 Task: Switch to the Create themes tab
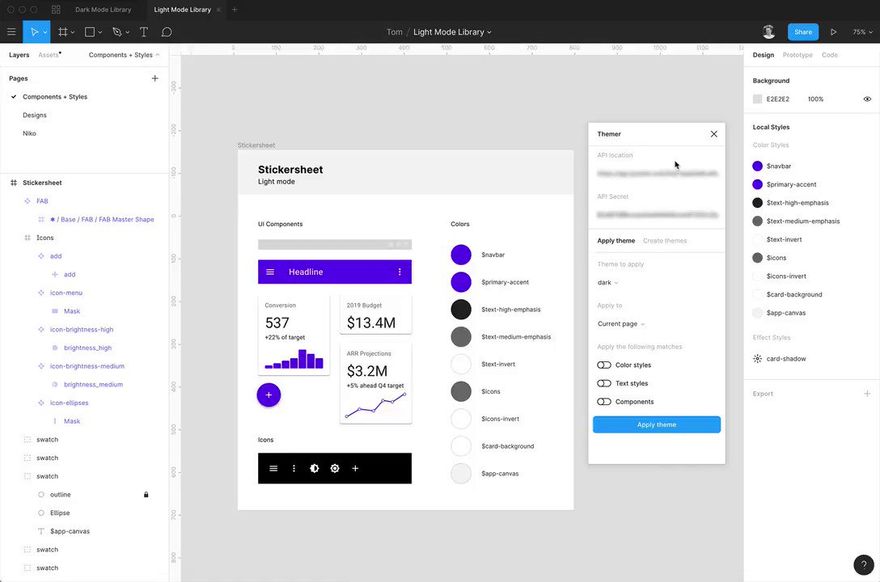pyautogui.click(x=665, y=241)
